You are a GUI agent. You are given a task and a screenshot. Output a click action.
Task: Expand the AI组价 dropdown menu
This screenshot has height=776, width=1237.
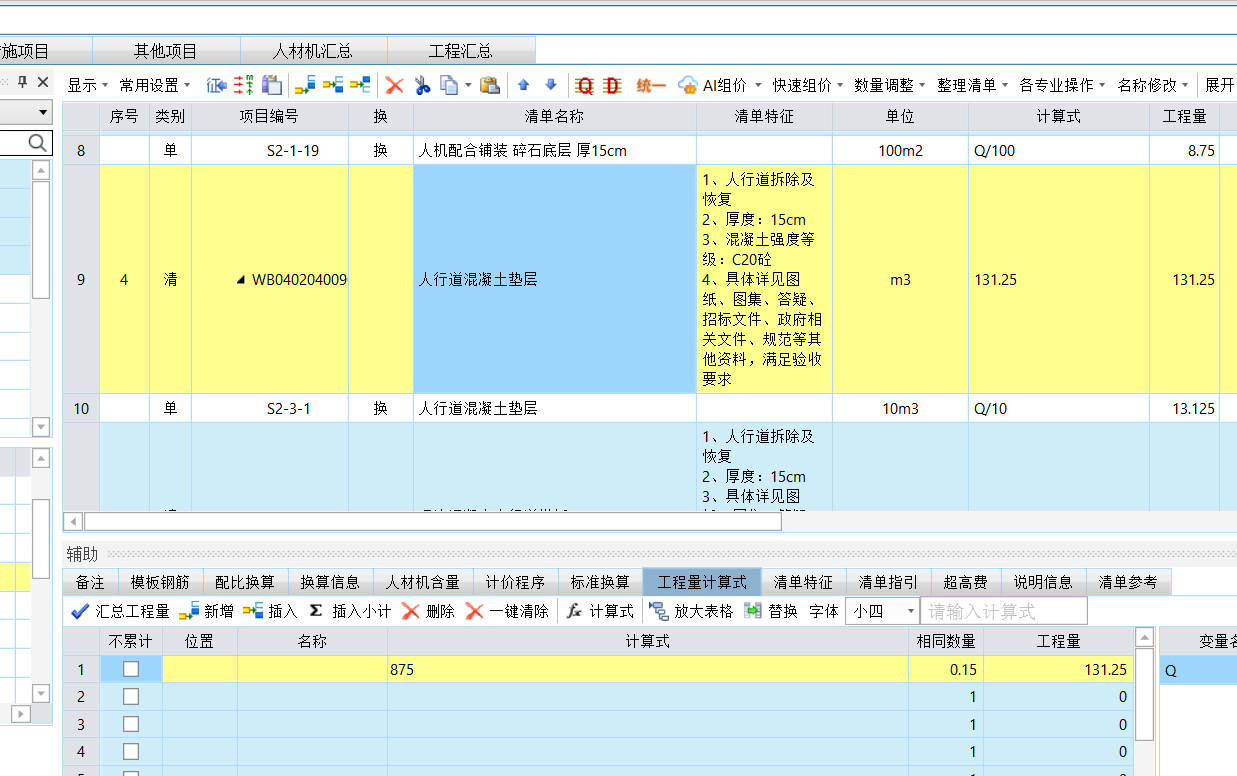(x=758, y=86)
